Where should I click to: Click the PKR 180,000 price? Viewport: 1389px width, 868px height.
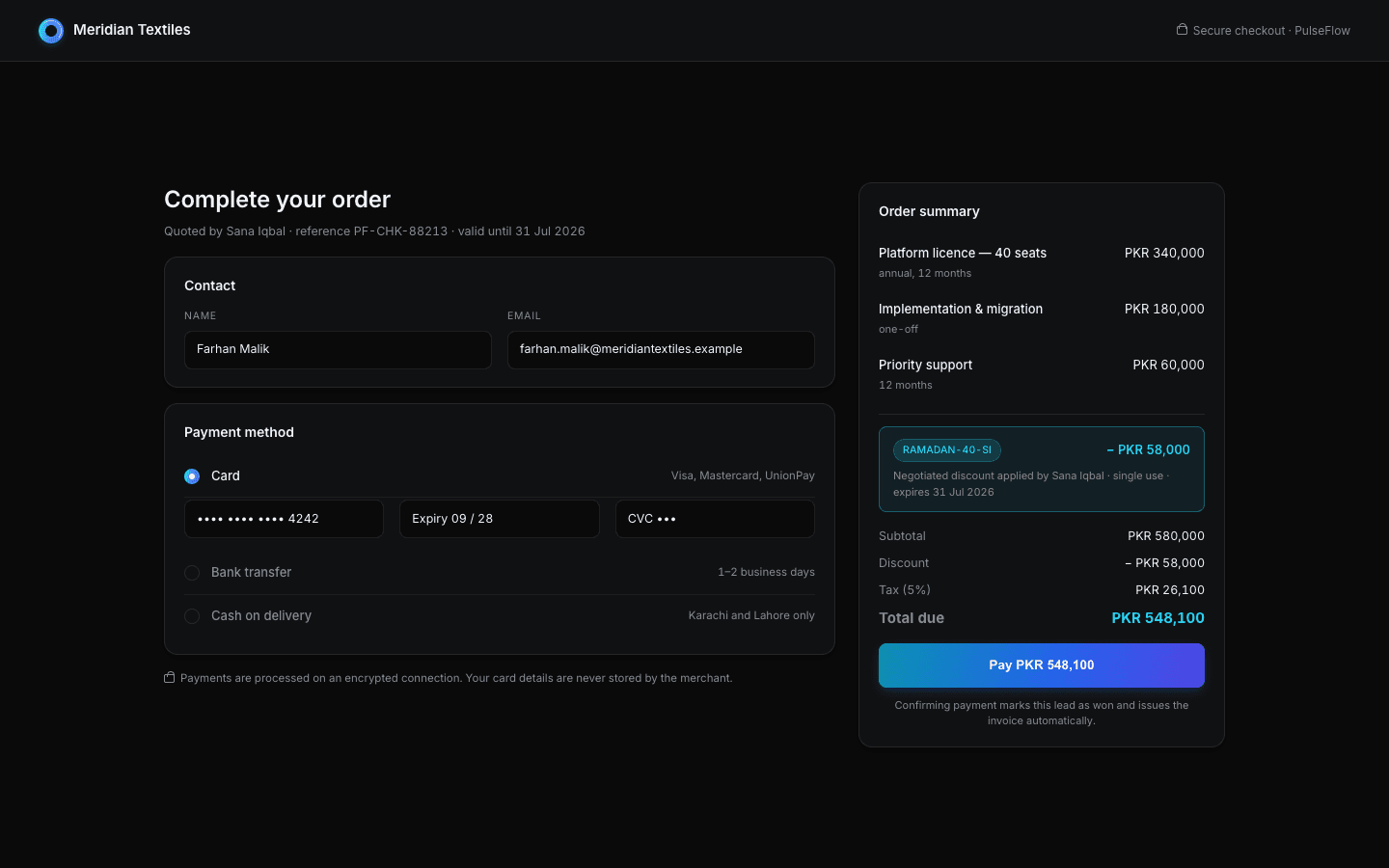tap(1164, 309)
